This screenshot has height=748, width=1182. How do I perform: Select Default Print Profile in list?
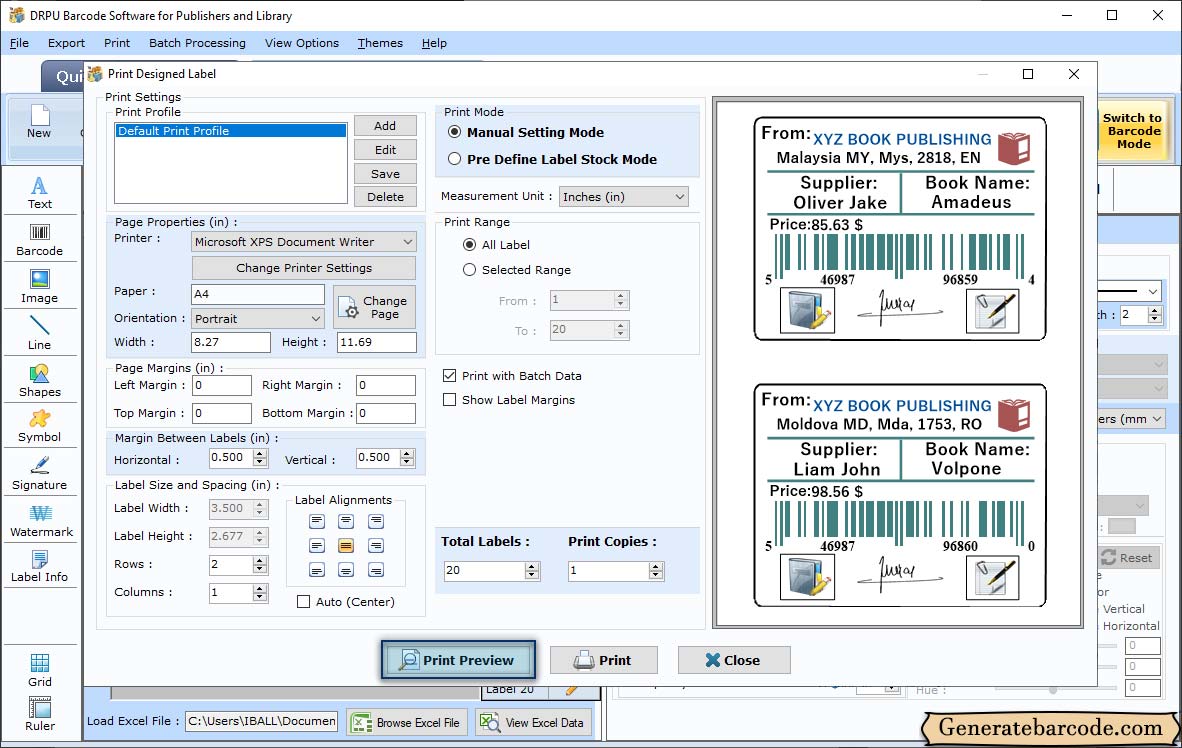pos(231,131)
